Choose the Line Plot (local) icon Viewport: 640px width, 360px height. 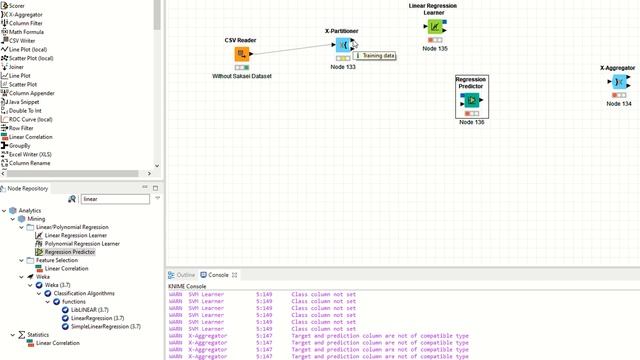4,49
